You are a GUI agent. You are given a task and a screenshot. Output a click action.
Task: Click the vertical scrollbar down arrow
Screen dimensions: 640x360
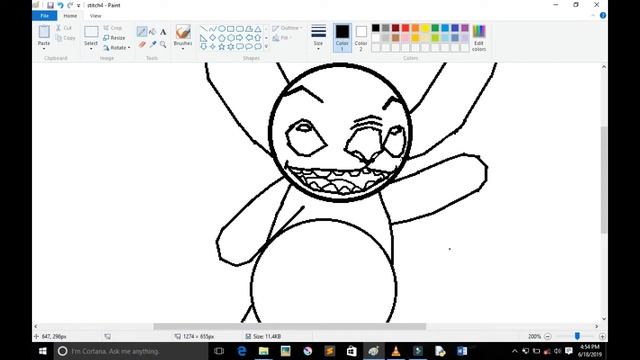click(x=604, y=319)
